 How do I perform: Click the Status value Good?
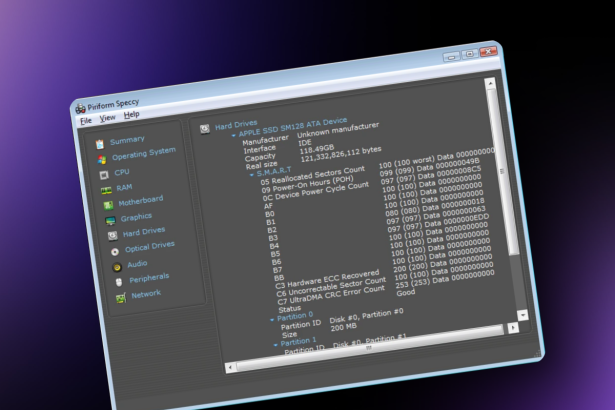pyautogui.click(x=406, y=293)
